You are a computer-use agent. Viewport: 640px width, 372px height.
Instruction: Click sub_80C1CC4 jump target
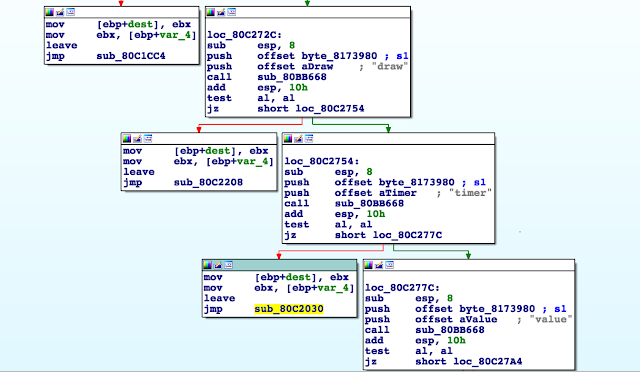coord(131,56)
